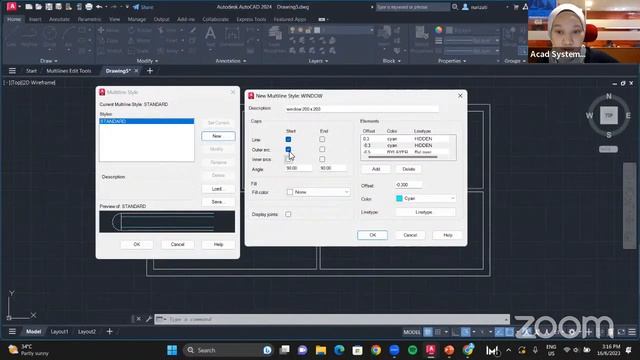Add a new drawing tab with plus icon

click(150, 71)
